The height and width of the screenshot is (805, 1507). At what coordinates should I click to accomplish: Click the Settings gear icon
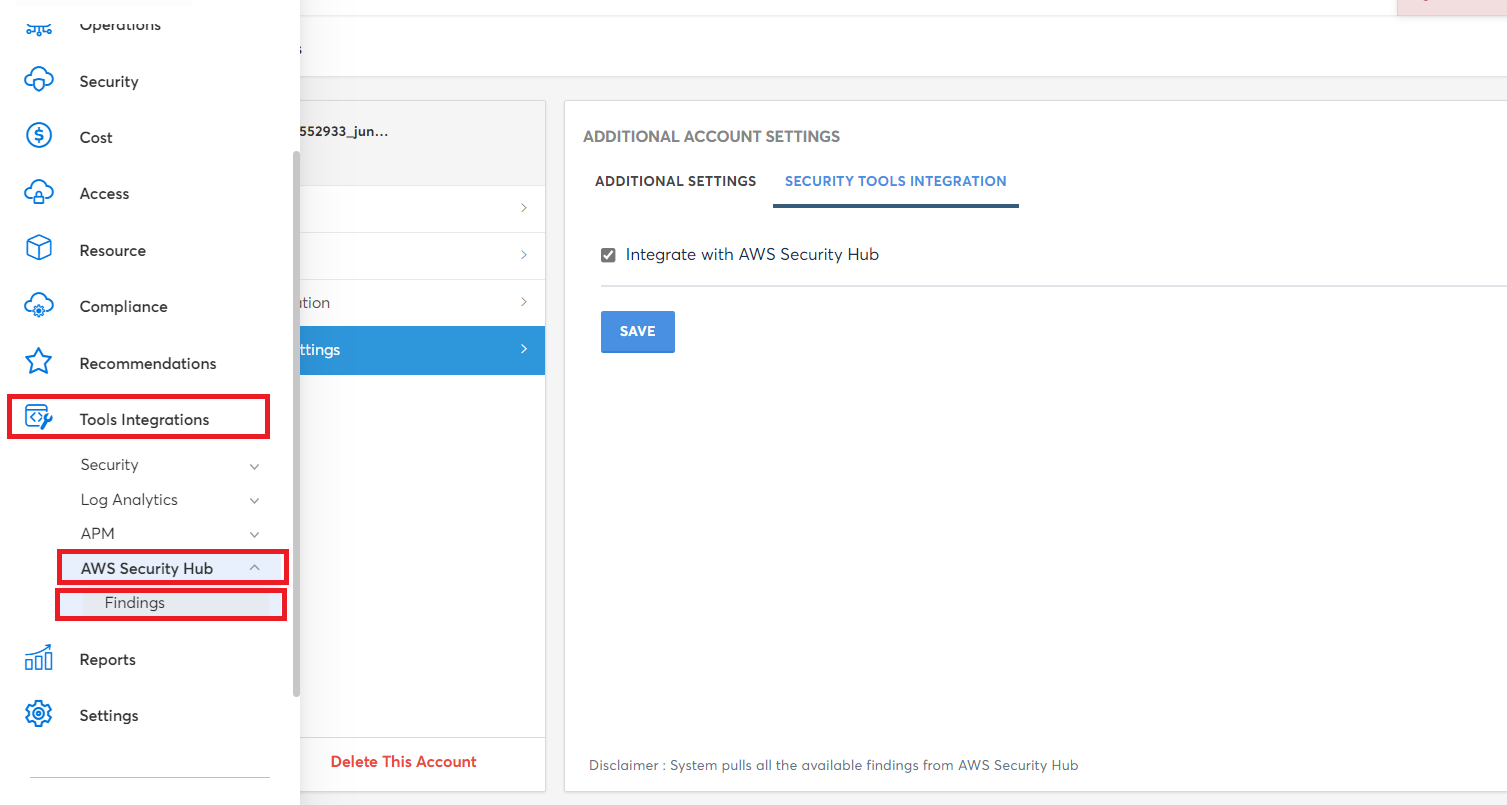click(x=38, y=714)
